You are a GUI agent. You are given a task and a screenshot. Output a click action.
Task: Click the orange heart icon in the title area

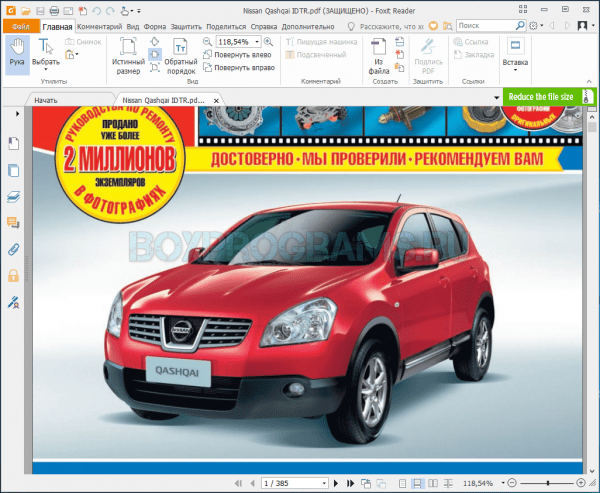click(433, 26)
